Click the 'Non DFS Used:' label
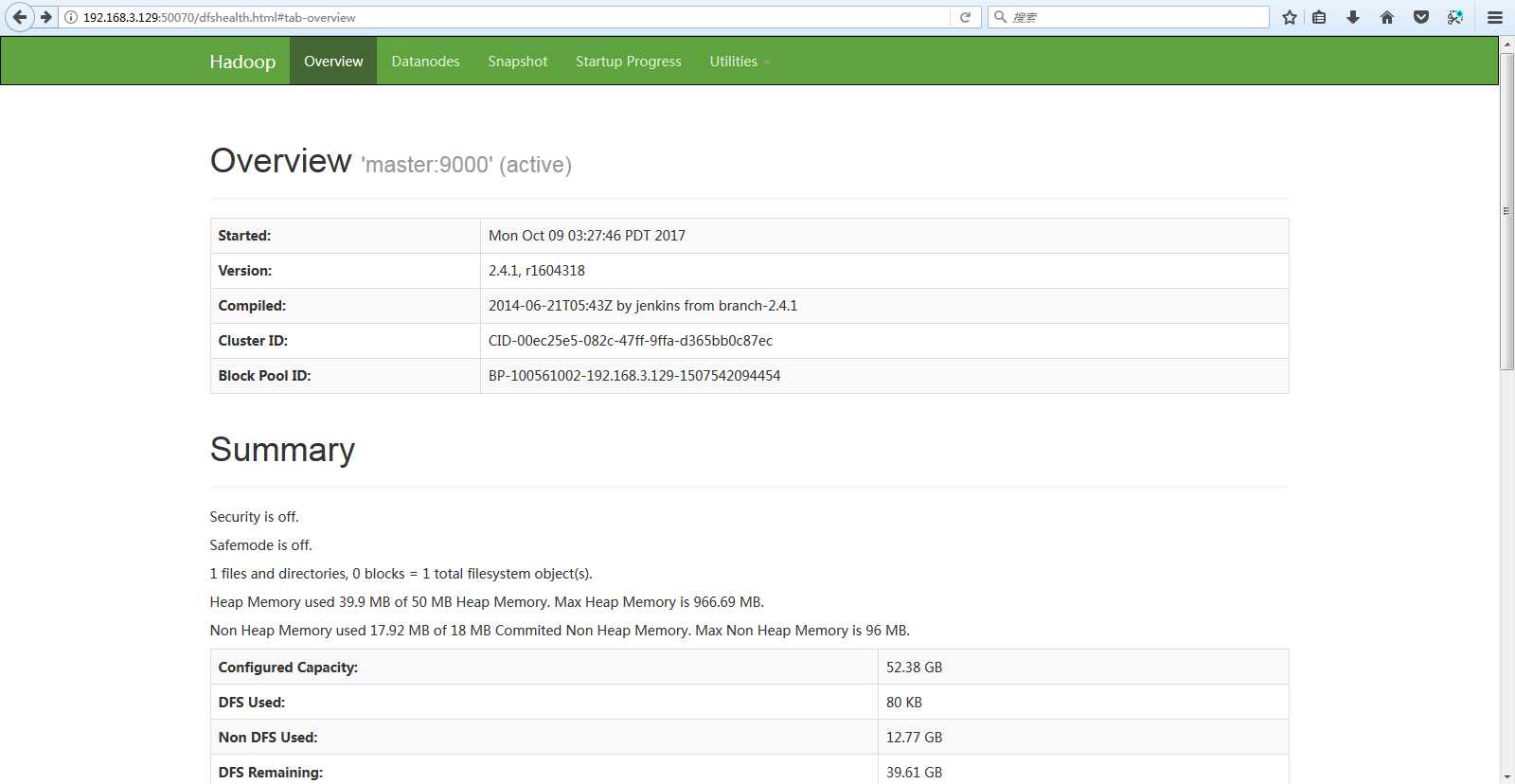 (268, 738)
